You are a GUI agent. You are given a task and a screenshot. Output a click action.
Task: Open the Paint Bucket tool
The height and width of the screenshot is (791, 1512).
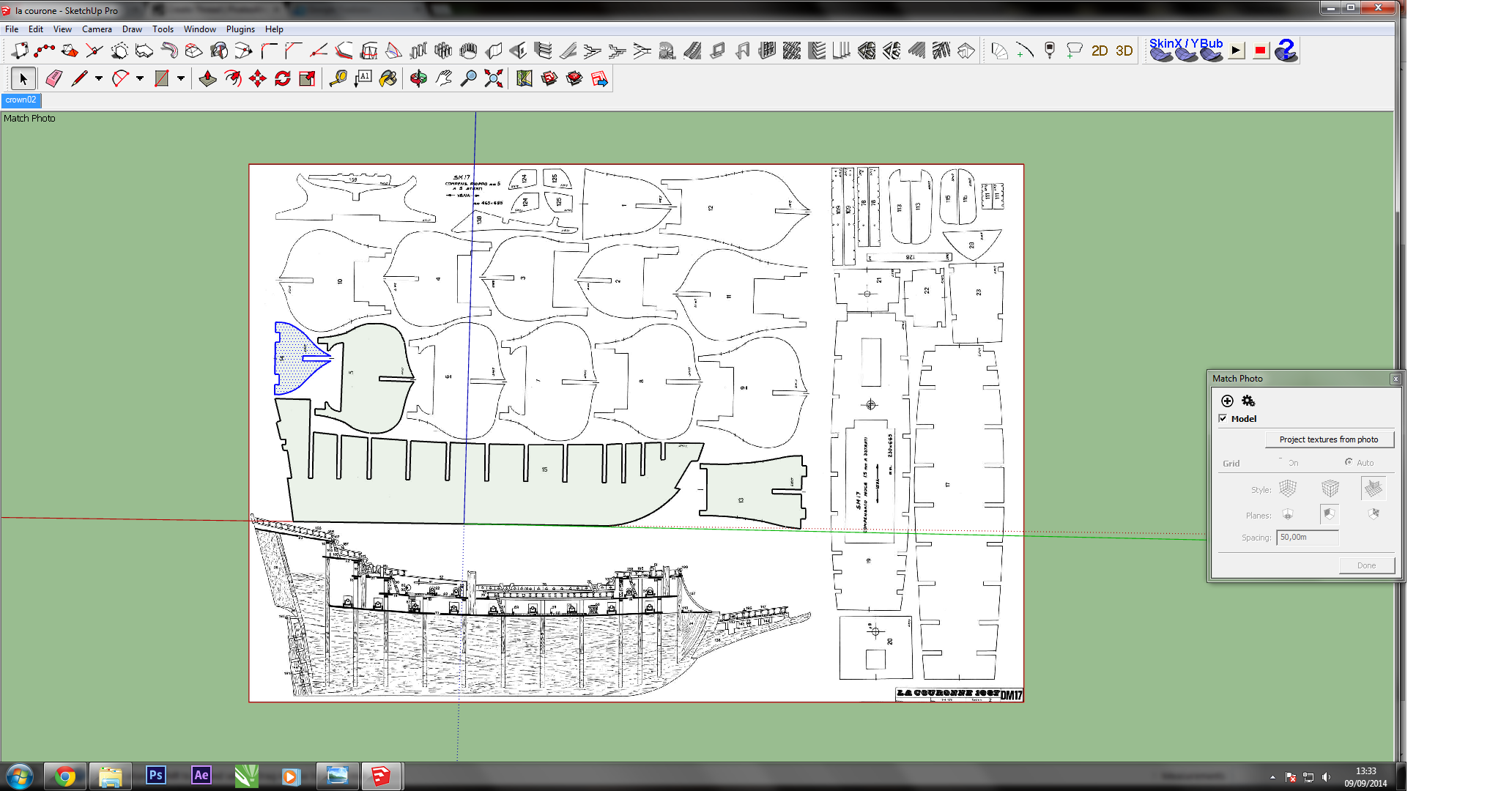point(388,78)
